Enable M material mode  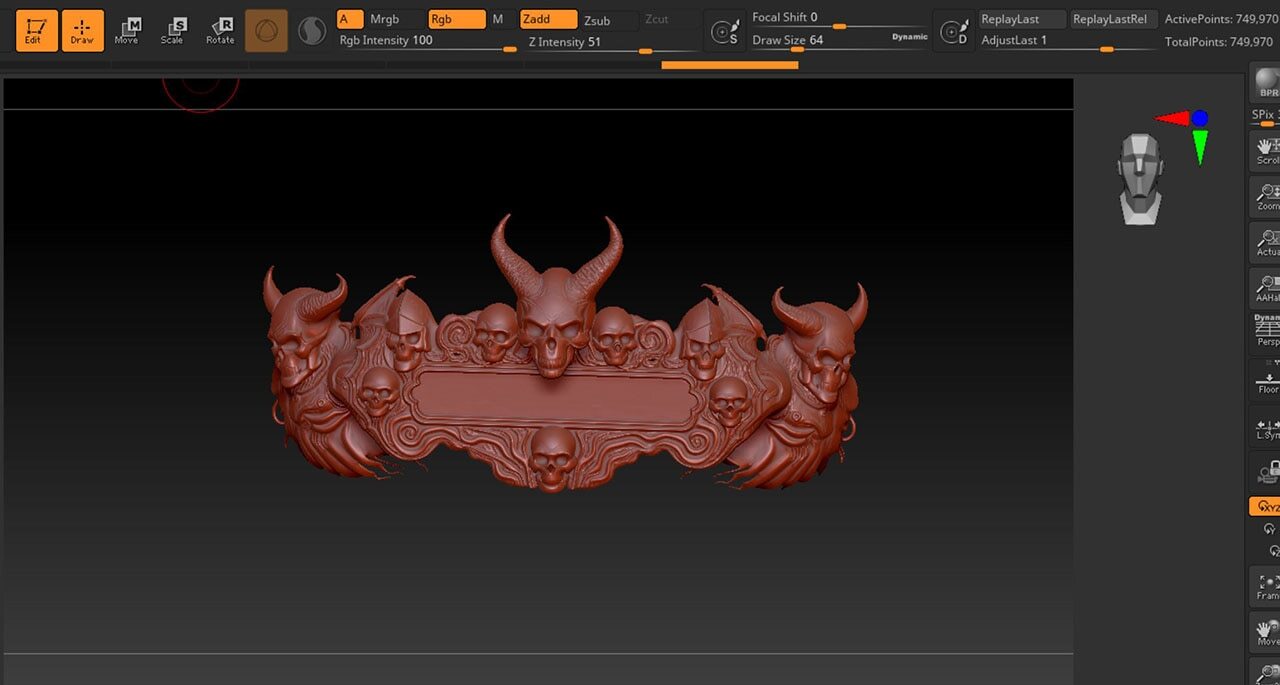tap(498, 19)
